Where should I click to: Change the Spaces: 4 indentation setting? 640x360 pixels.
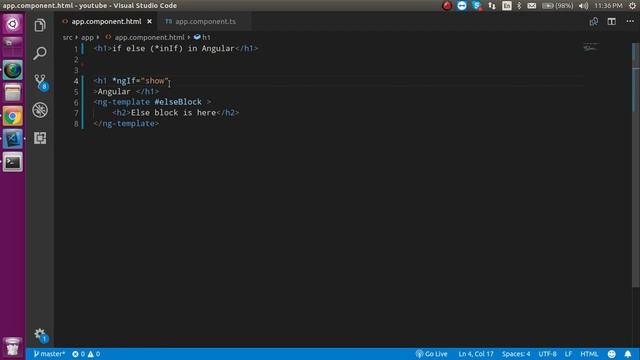coord(516,354)
